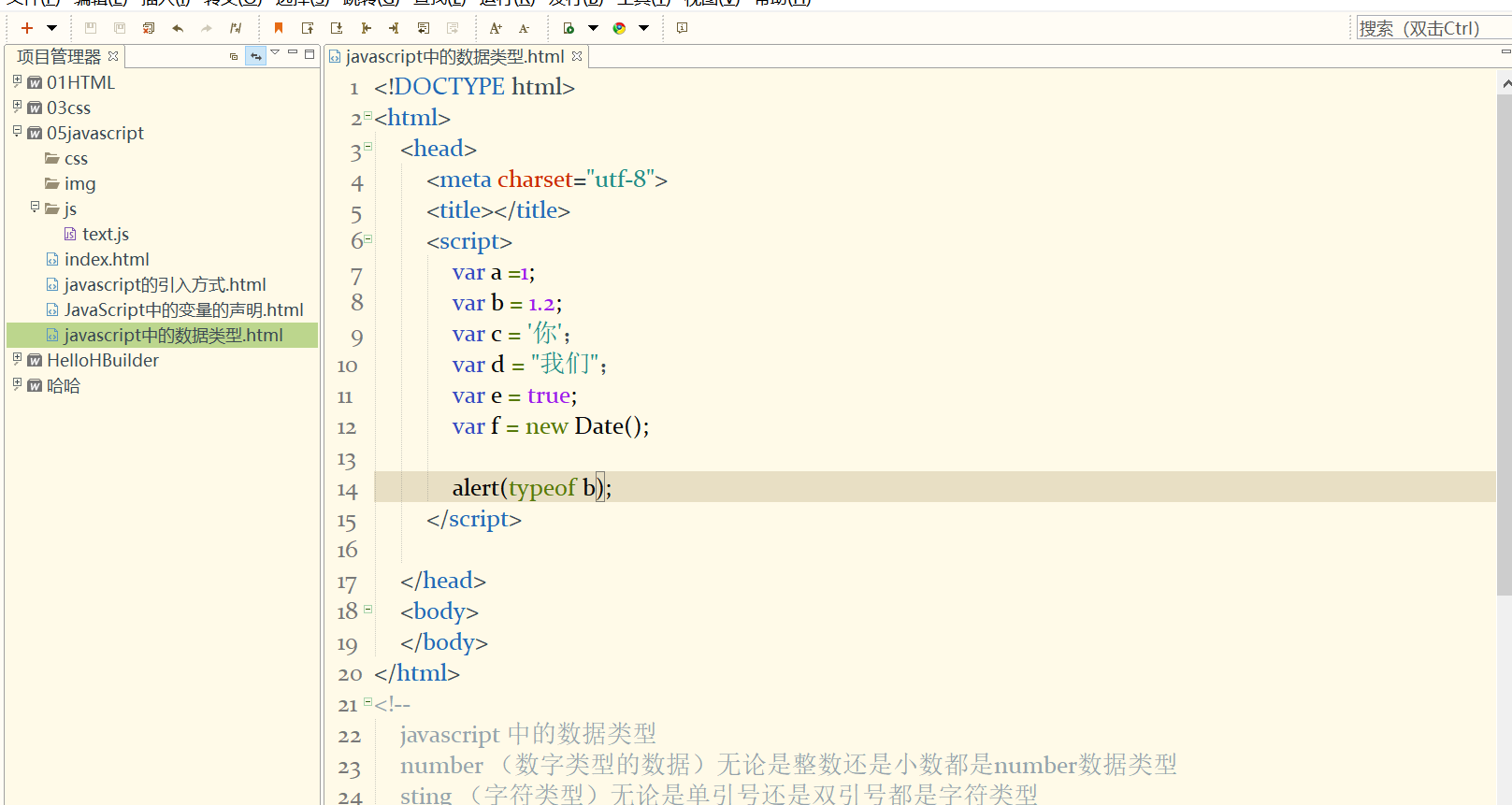Open the Run options dropdown arrow
Image resolution: width=1512 pixels, height=805 pixels.
pyautogui.click(x=593, y=28)
